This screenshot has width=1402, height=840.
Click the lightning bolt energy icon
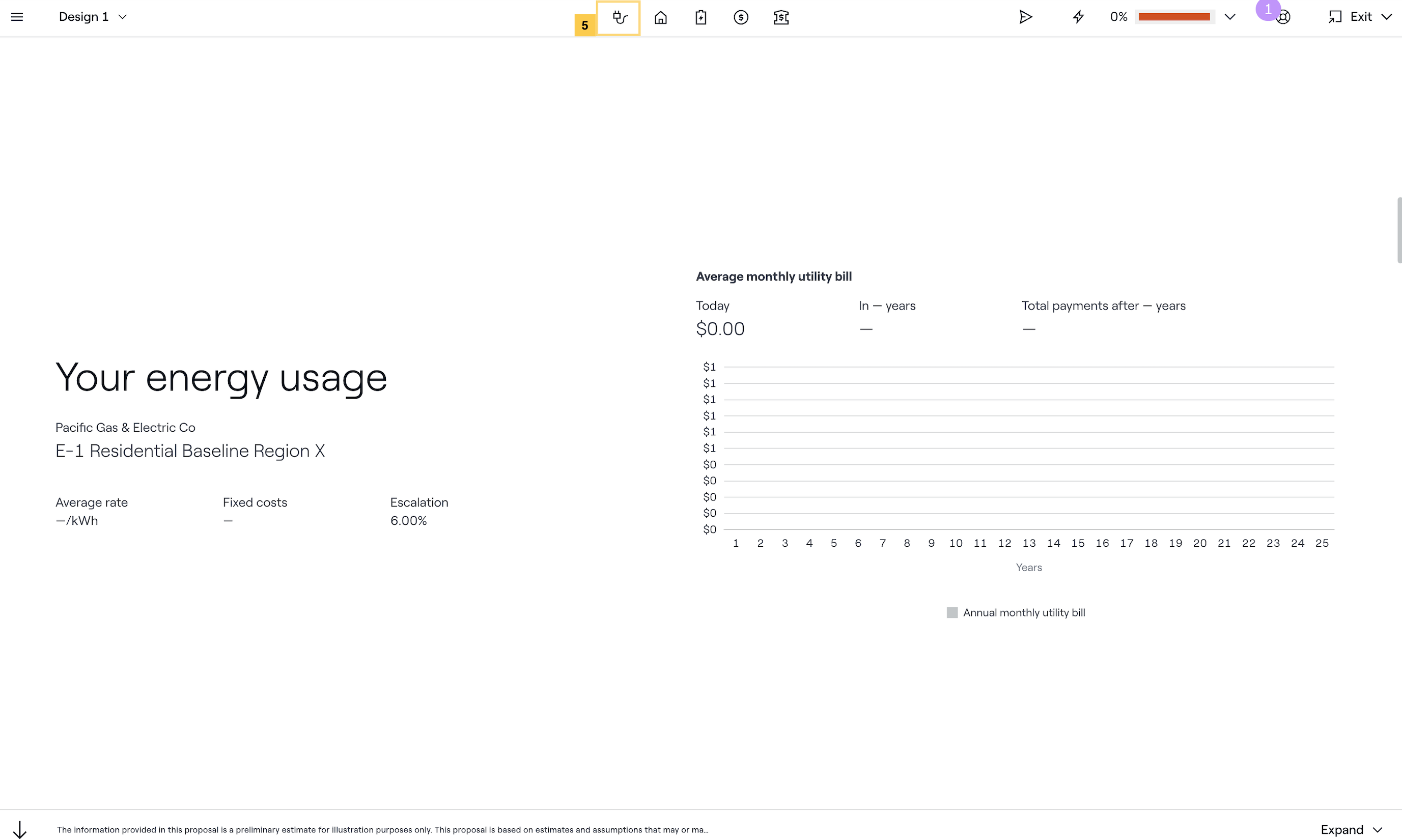tap(1078, 17)
